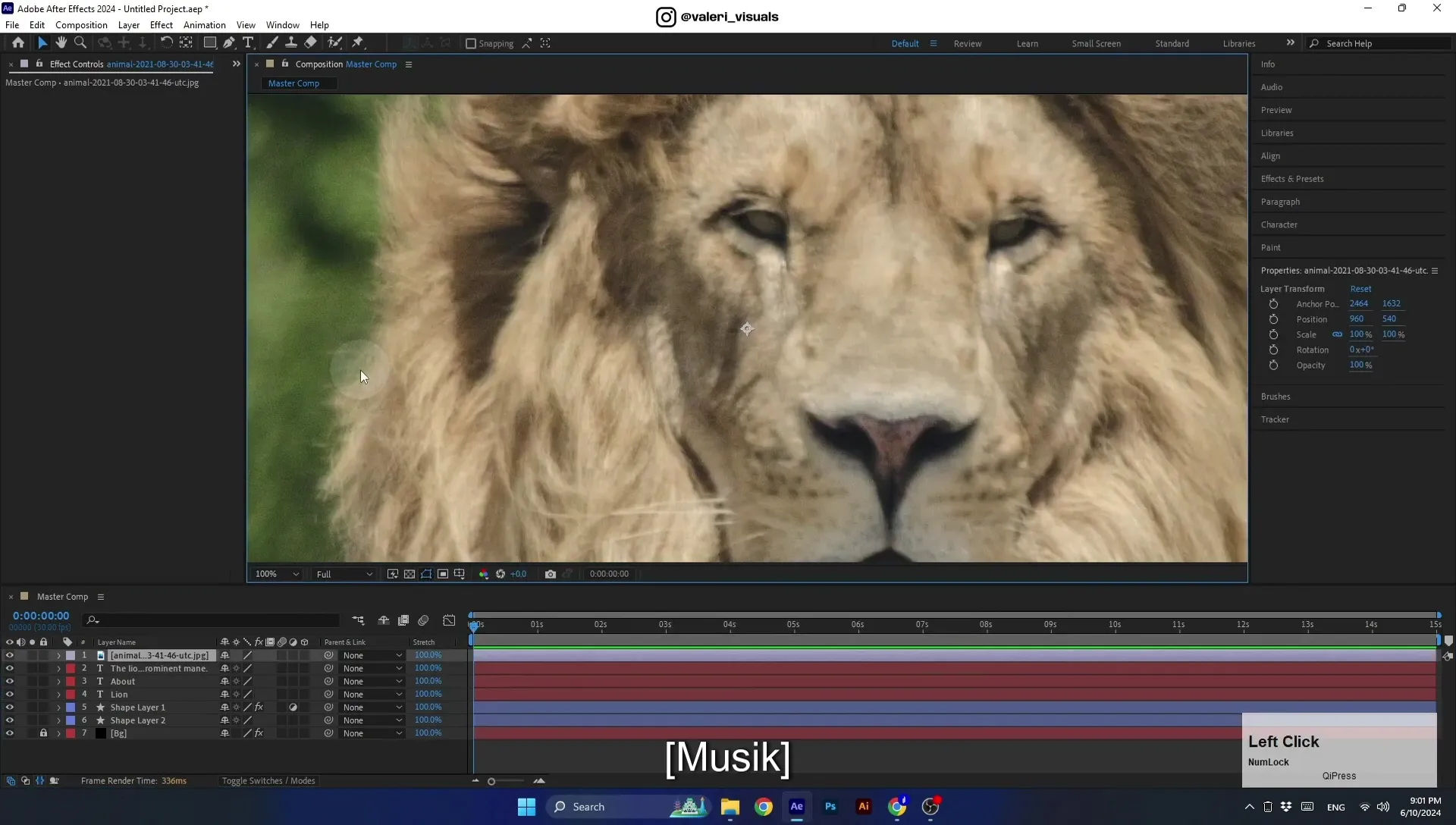
Task: Expand the Bg layer properties
Action: (x=58, y=733)
